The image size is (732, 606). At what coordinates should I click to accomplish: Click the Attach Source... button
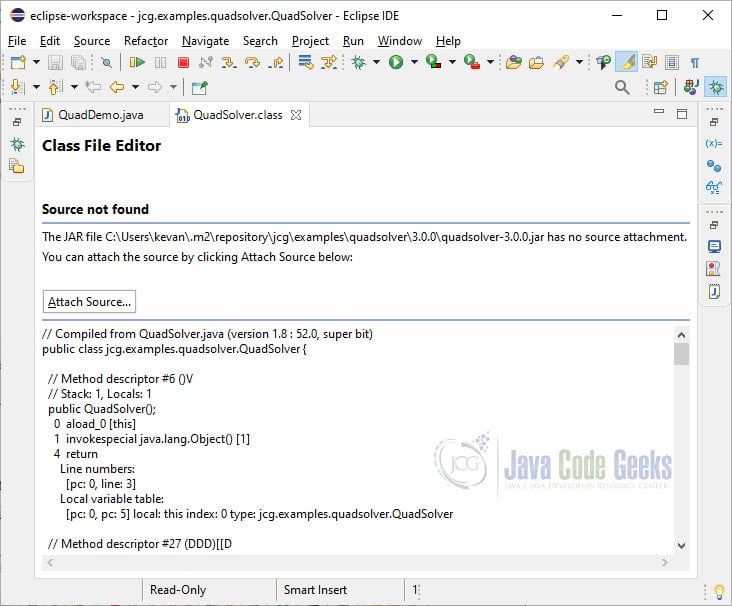pyautogui.click(x=89, y=302)
